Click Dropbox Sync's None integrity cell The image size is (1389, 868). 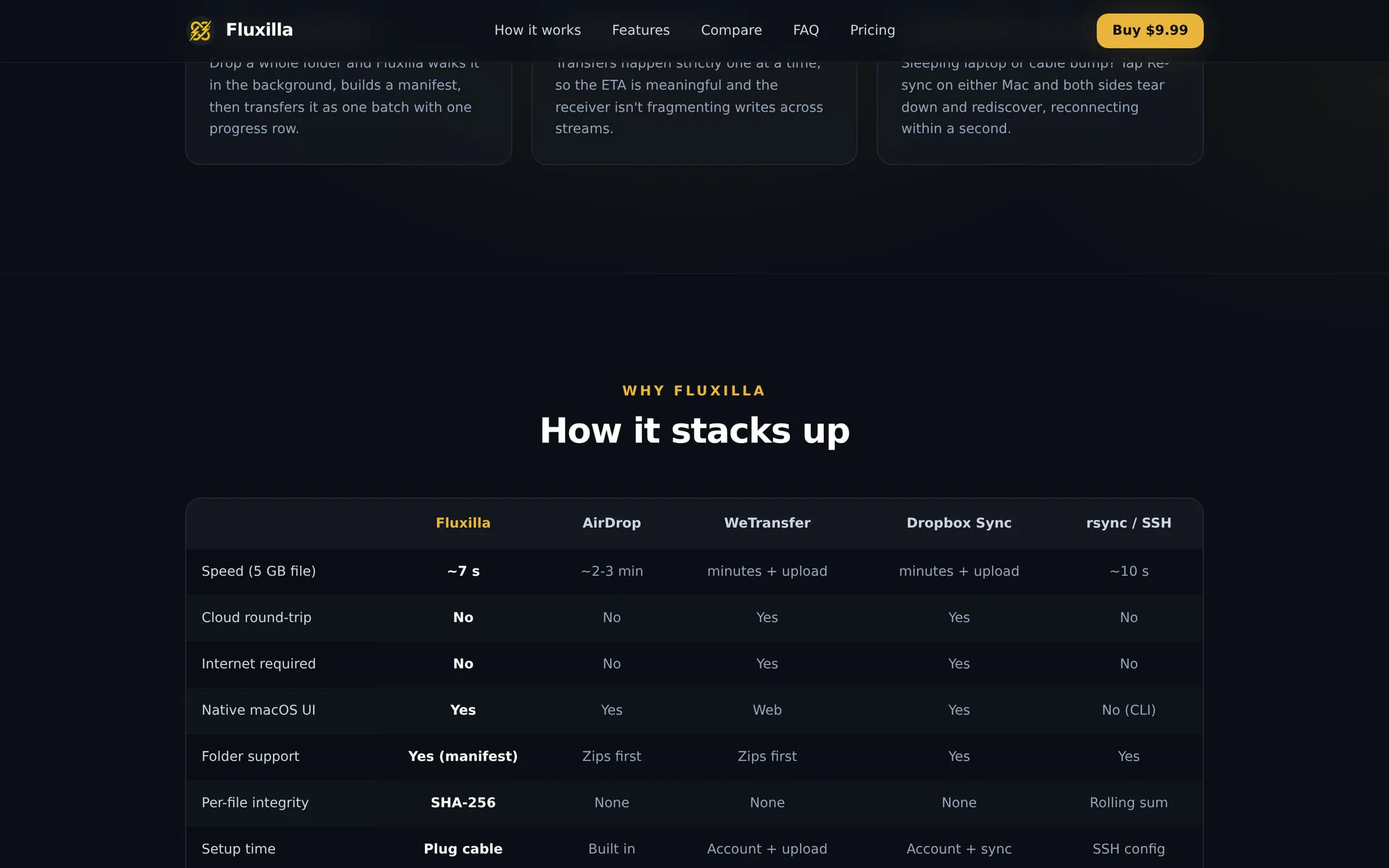tap(959, 802)
